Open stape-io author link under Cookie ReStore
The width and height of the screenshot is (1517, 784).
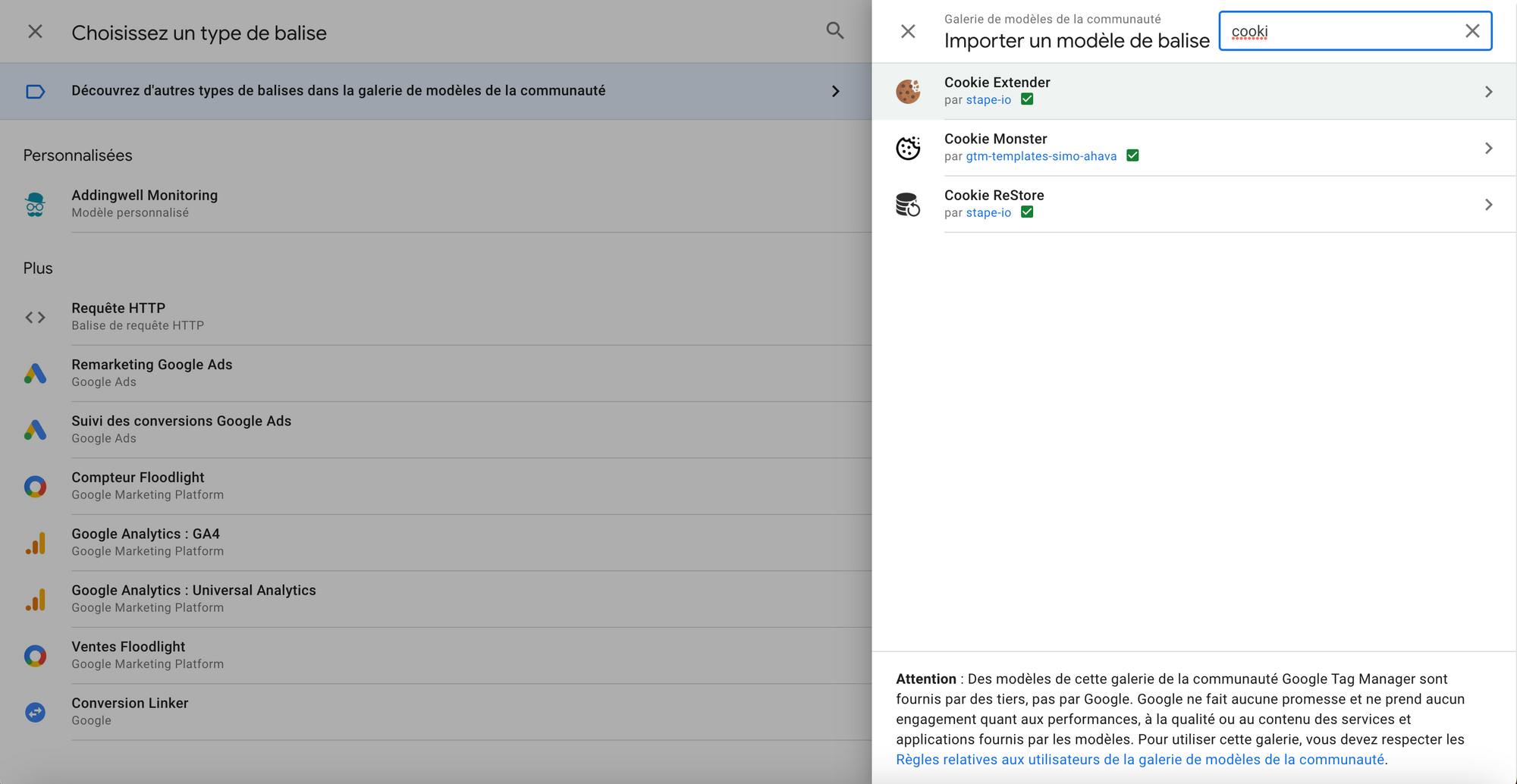tap(988, 213)
